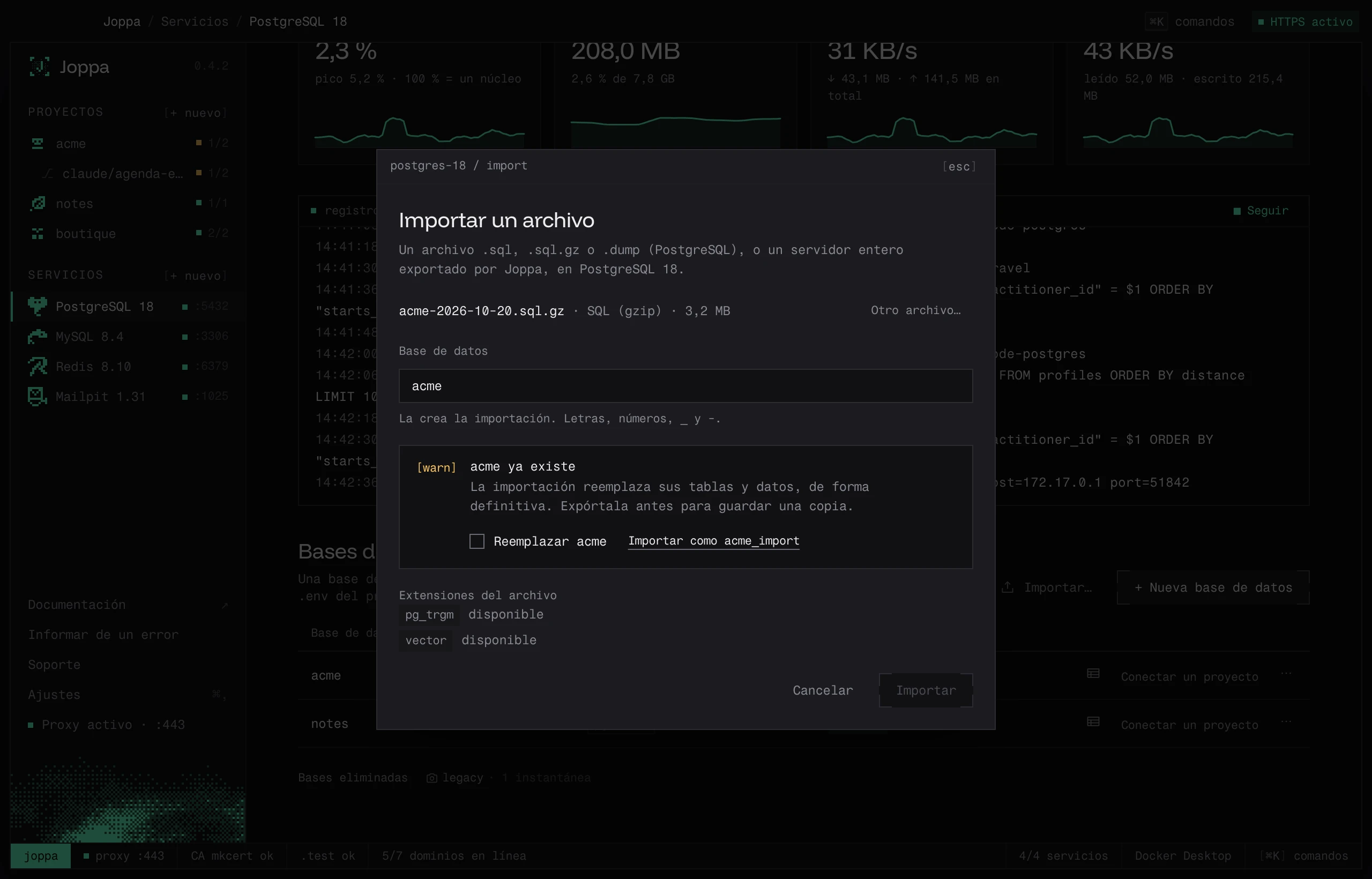
Task: Click Conectar un proyecto in the notes row
Action: click(x=1189, y=725)
